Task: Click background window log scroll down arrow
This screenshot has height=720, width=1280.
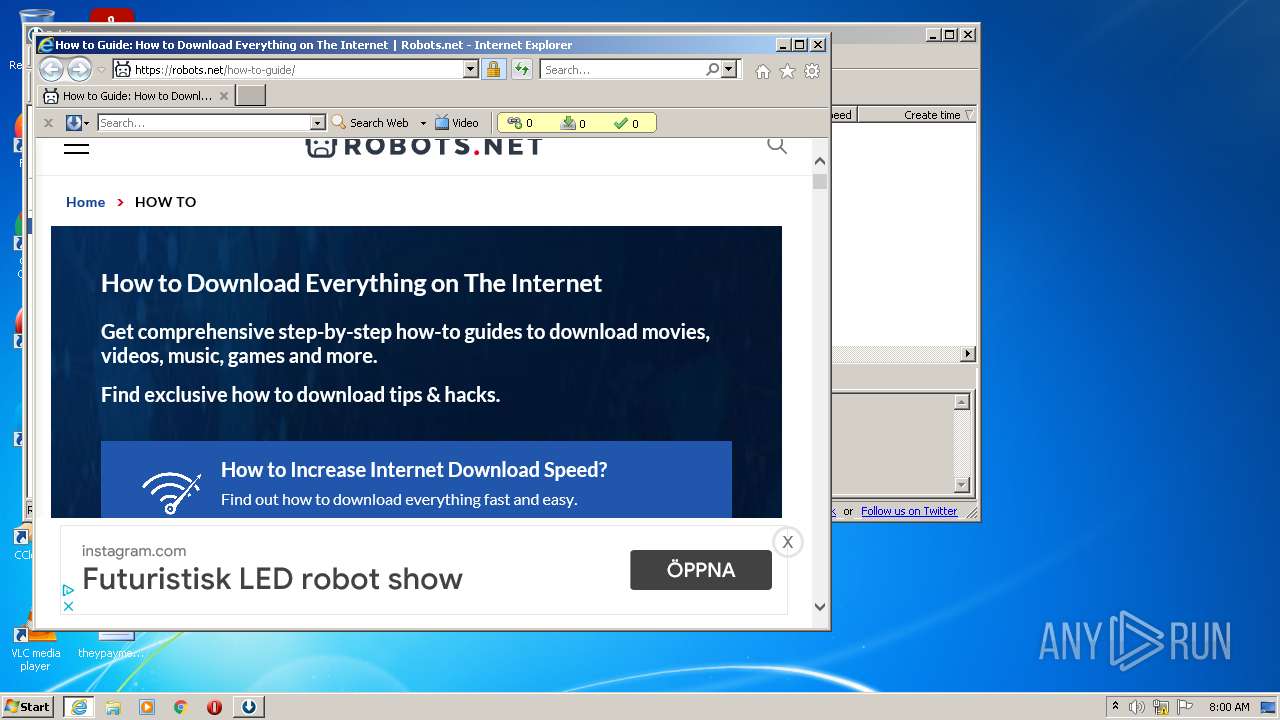Action: click(x=962, y=485)
